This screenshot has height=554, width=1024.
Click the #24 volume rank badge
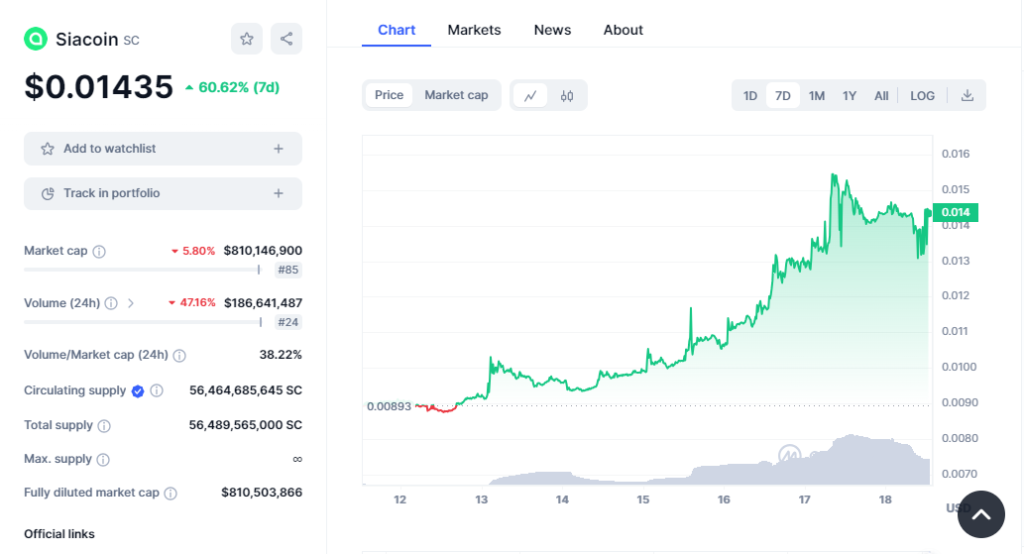tap(288, 322)
